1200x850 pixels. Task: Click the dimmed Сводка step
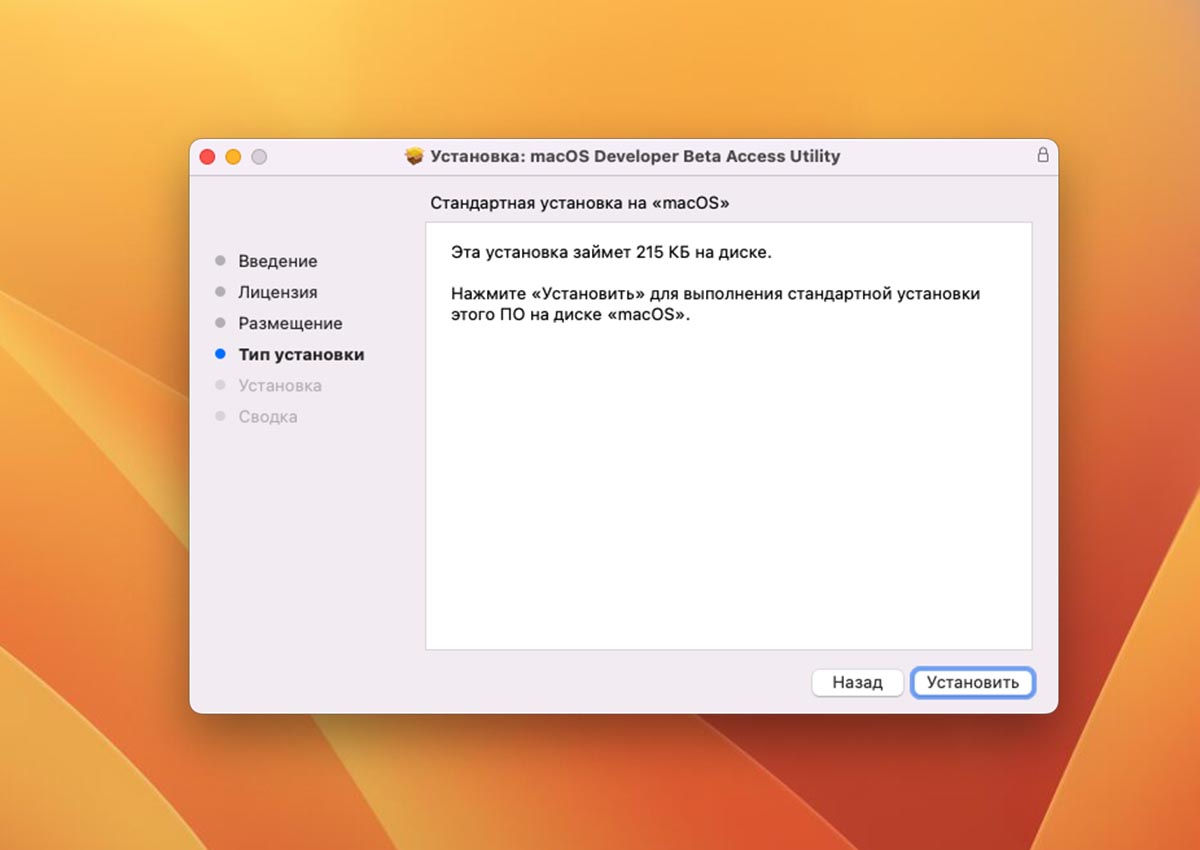267,416
